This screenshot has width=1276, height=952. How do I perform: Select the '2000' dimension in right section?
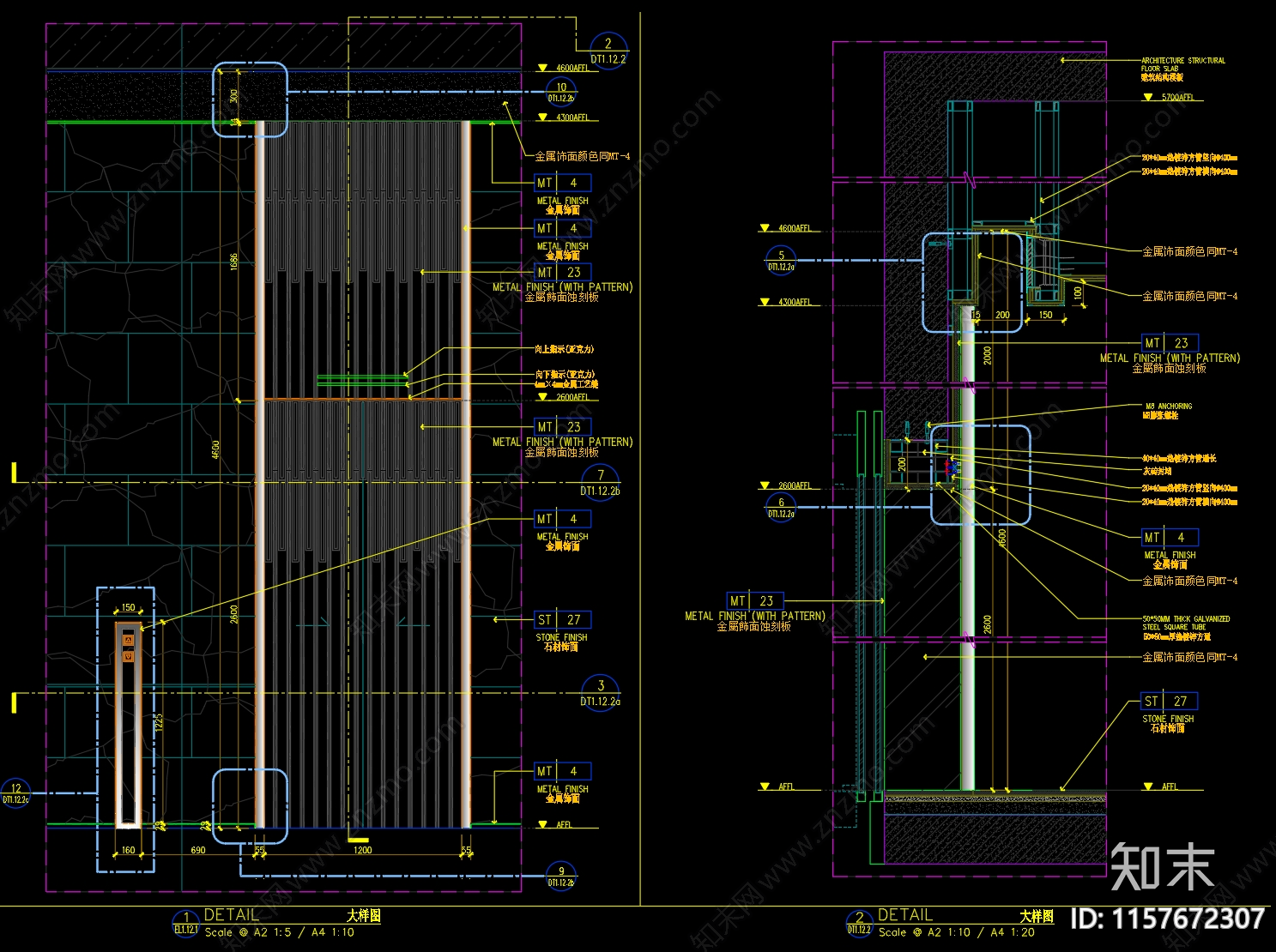coord(987,355)
